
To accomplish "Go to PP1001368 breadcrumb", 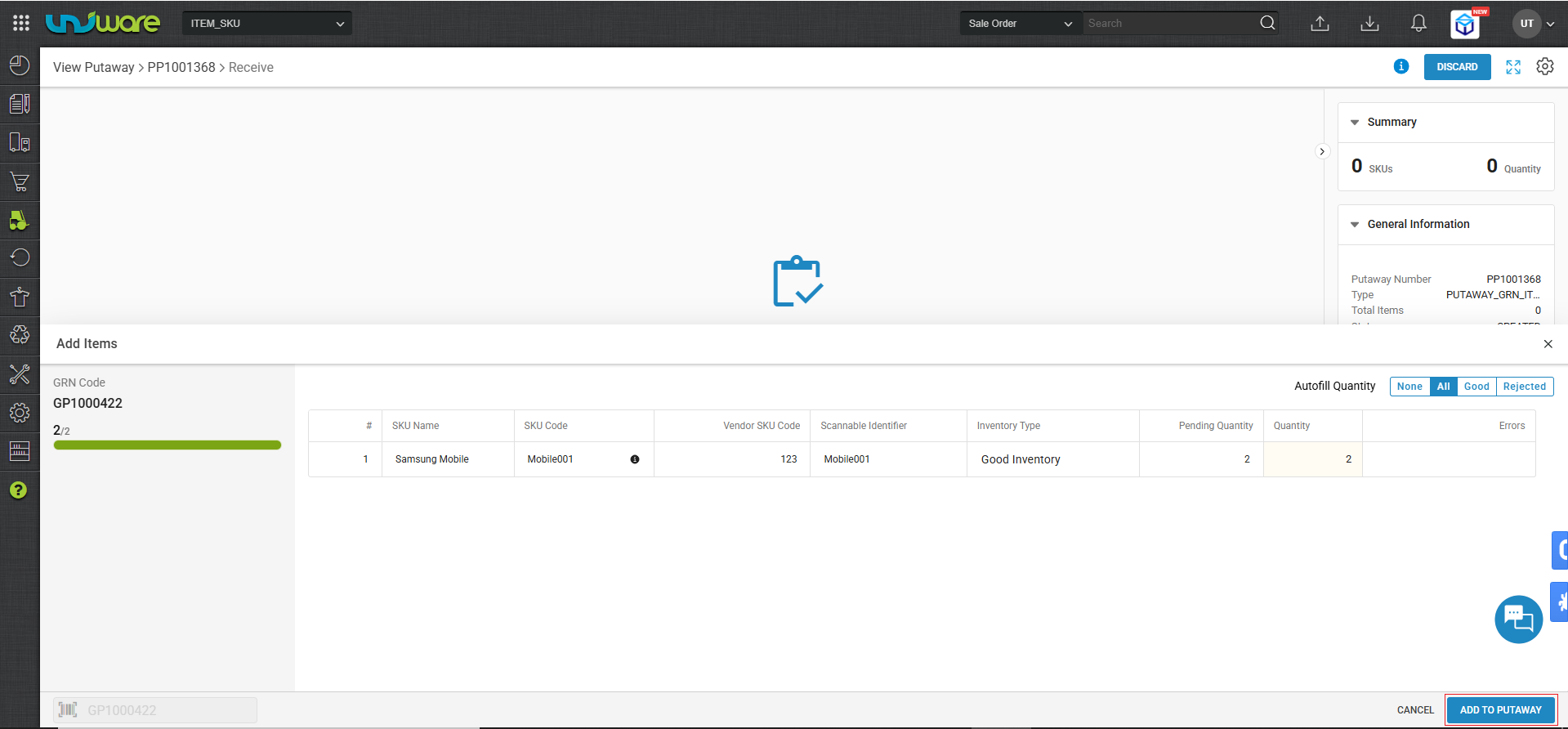I will point(181,68).
